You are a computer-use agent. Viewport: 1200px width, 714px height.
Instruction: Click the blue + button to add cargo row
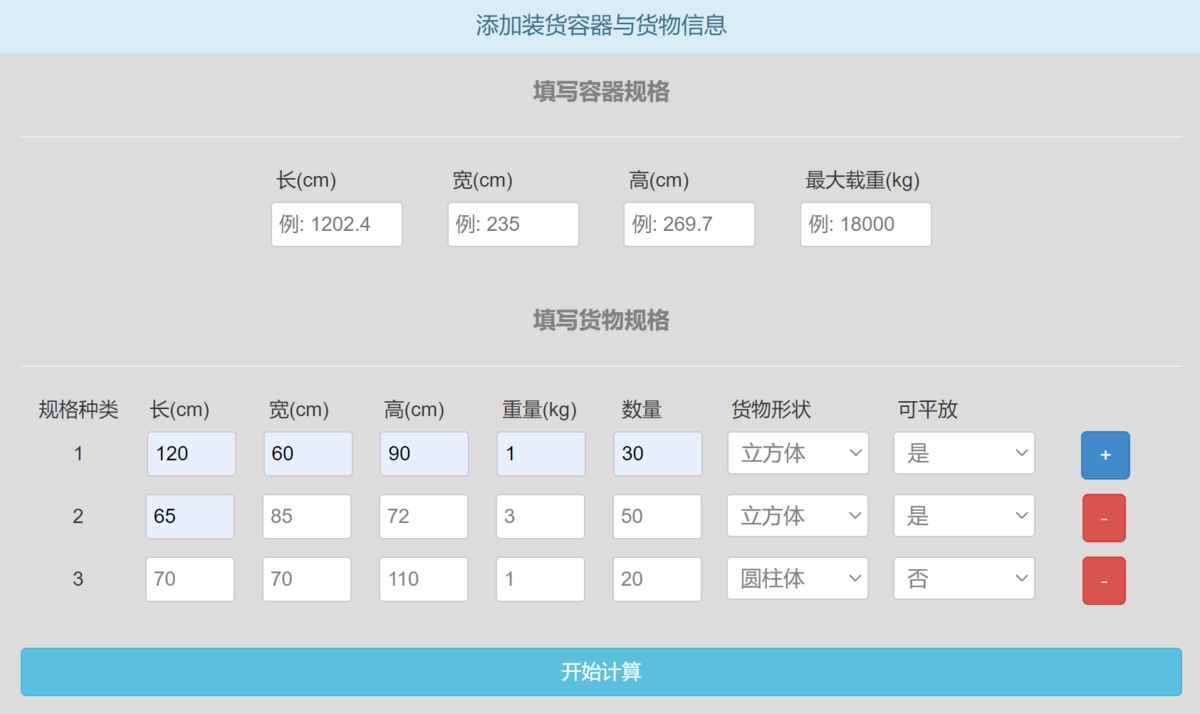(x=1105, y=455)
